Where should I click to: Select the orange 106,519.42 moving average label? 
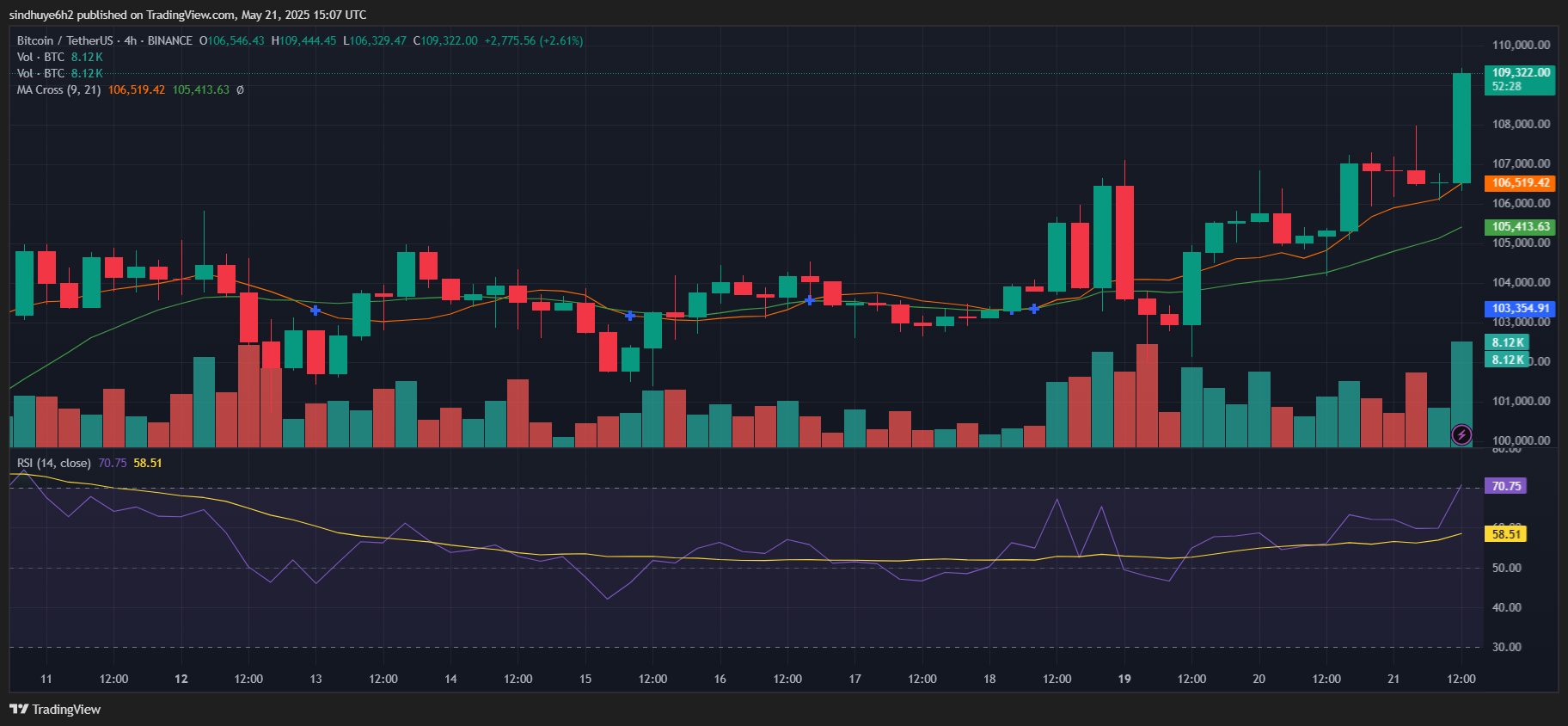click(x=1520, y=183)
